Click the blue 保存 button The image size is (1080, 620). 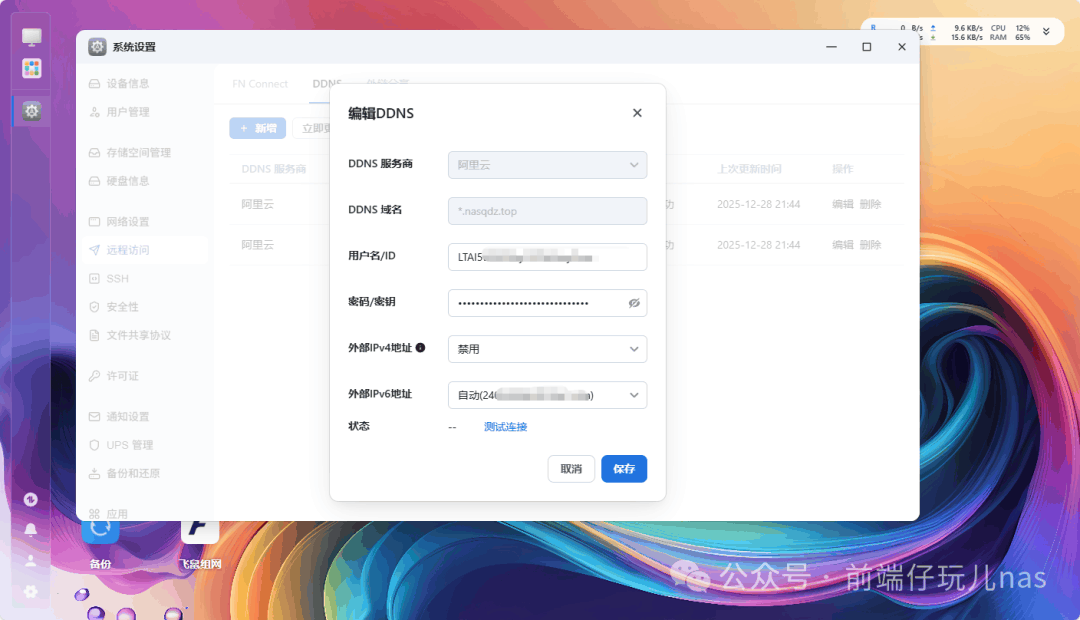[624, 469]
